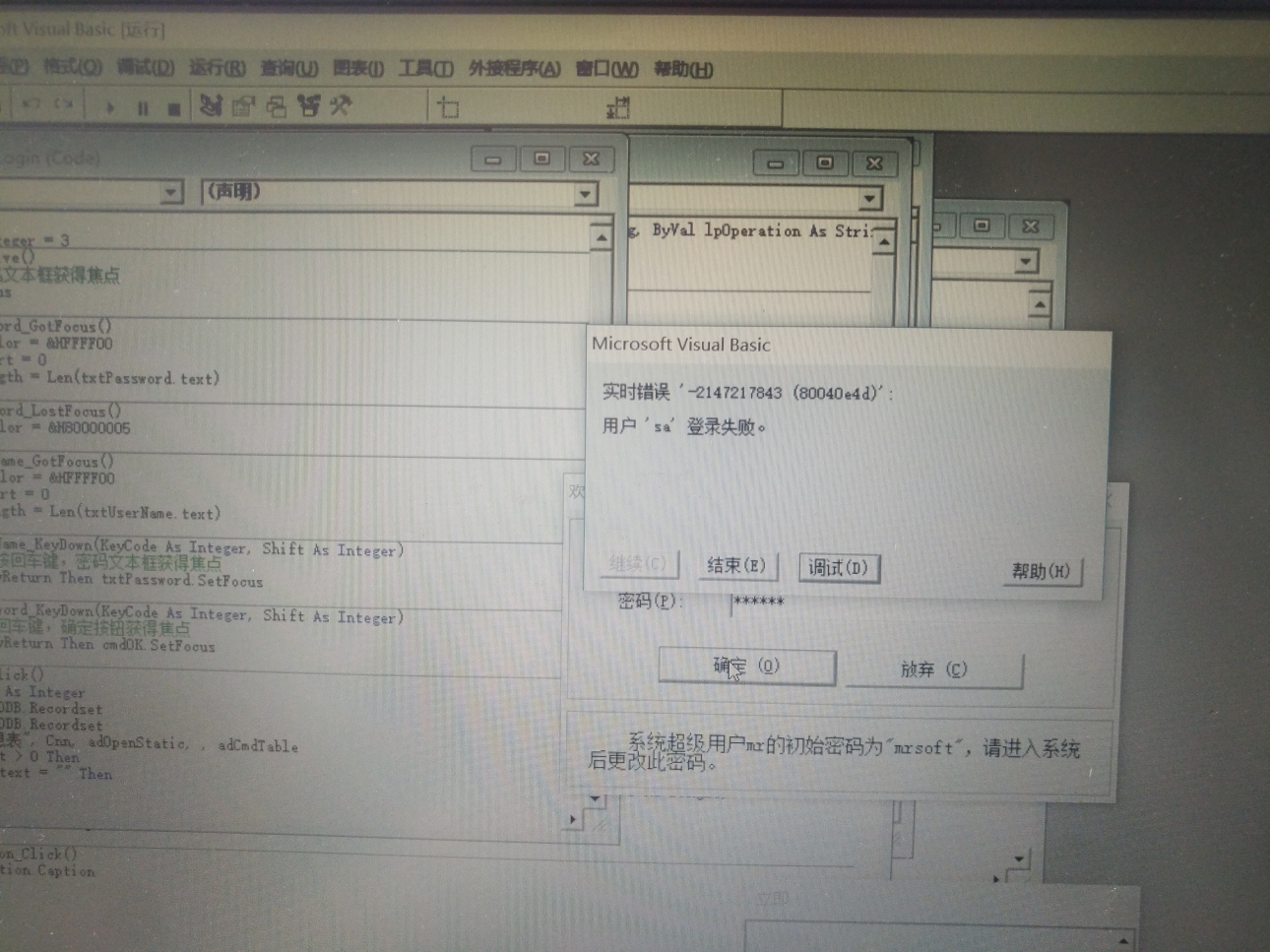Click the 实时错误 '-2147217843 (80040e4d)' message

[748, 392]
